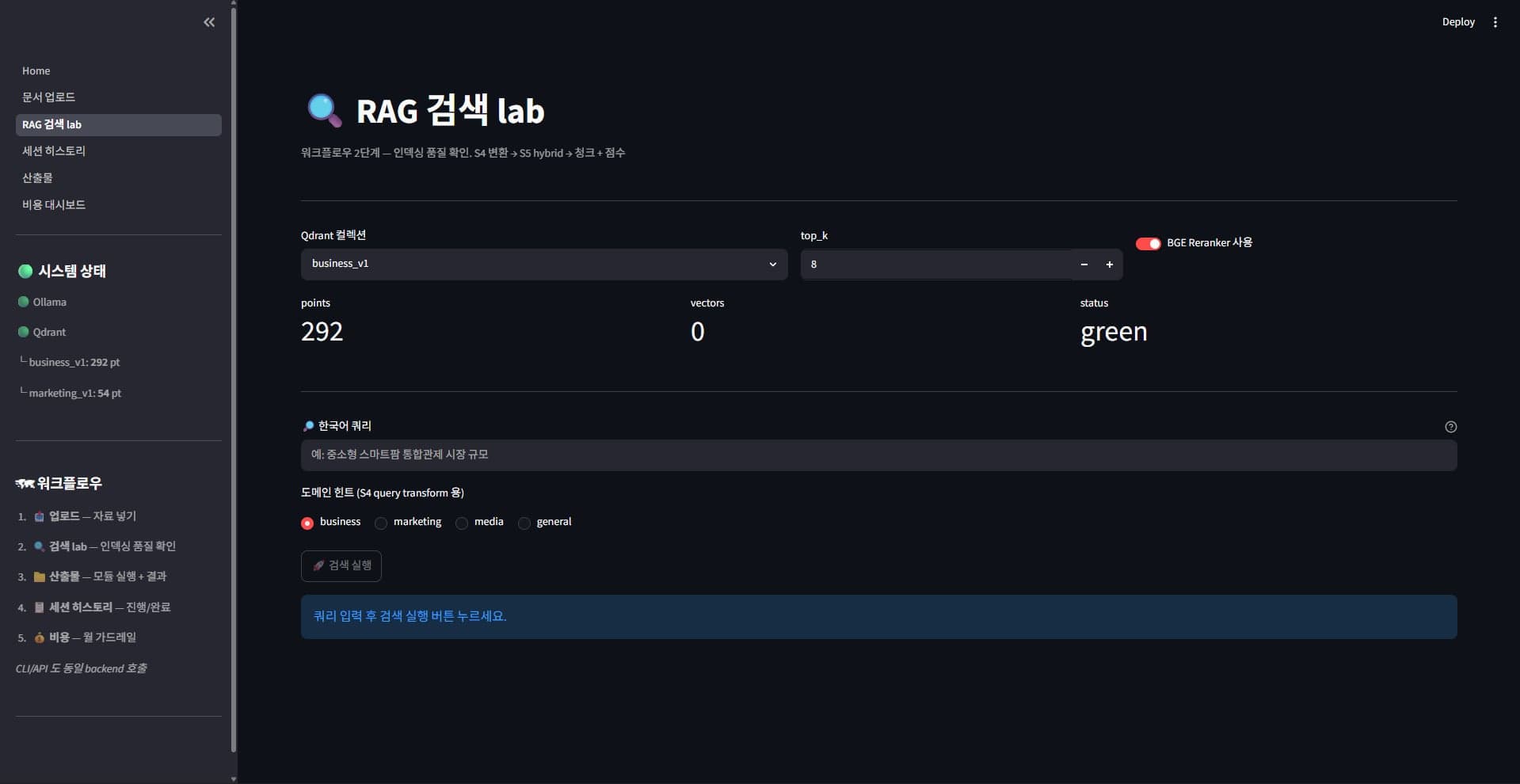Go to 문서 업로드 page
Screen dimensions: 1520x784
[x=119, y=97]
